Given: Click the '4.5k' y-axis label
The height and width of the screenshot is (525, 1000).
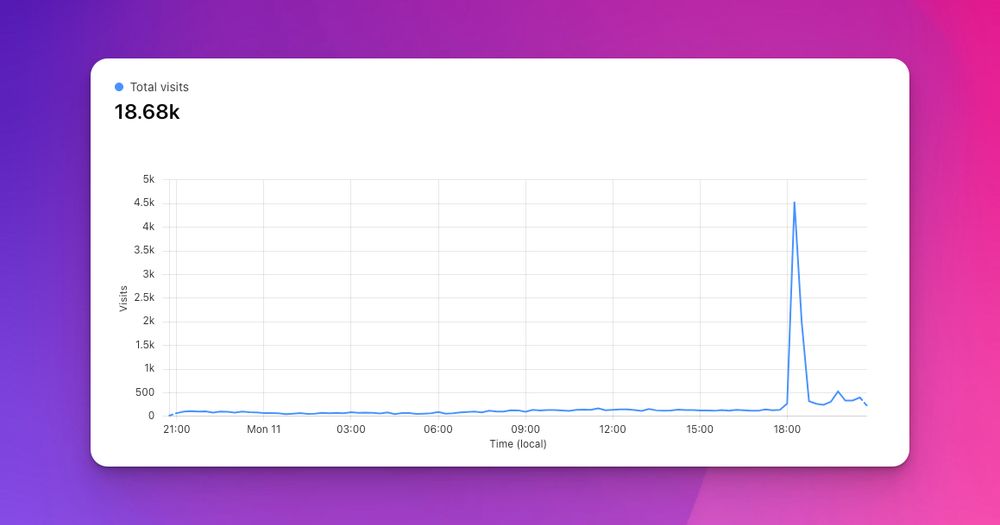Looking at the screenshot, I should tap(144, 203).
